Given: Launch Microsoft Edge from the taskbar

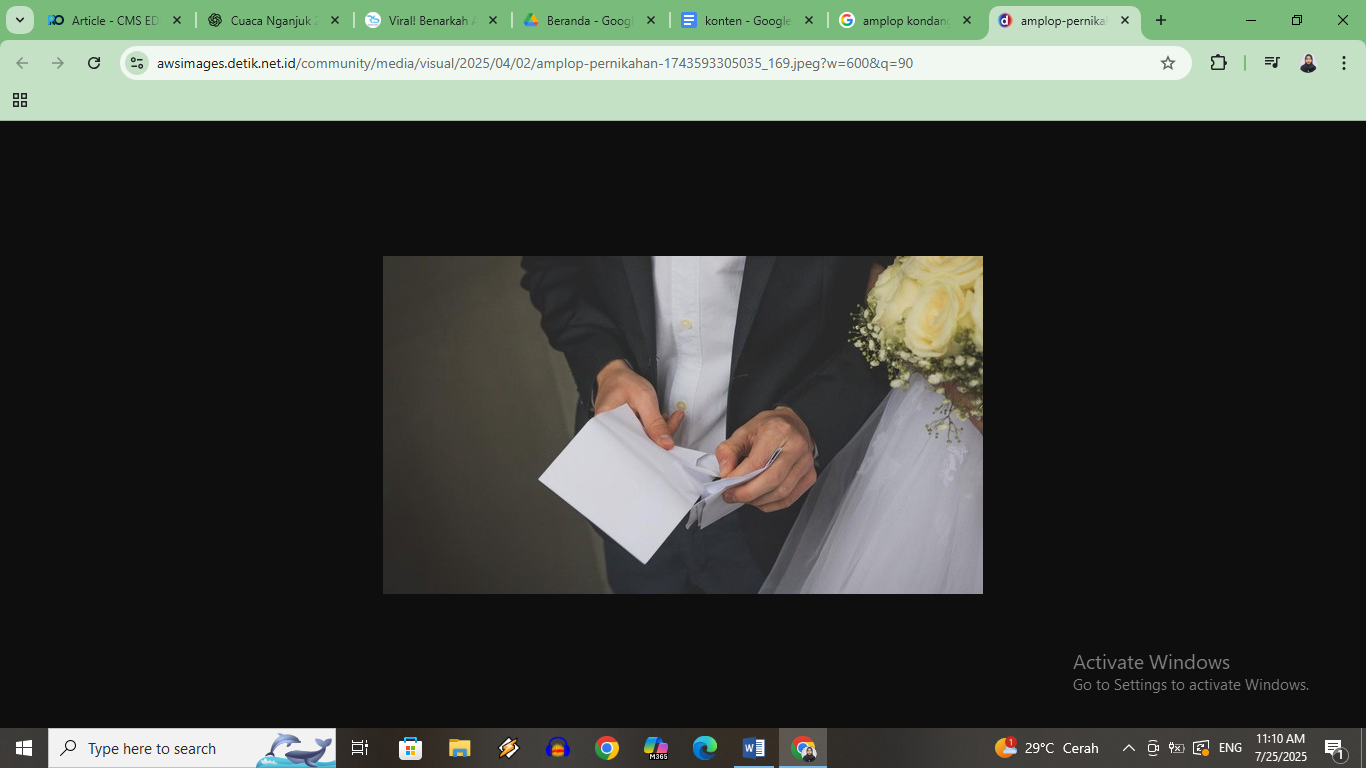Looking at the screenshot, I should (705, 748).
